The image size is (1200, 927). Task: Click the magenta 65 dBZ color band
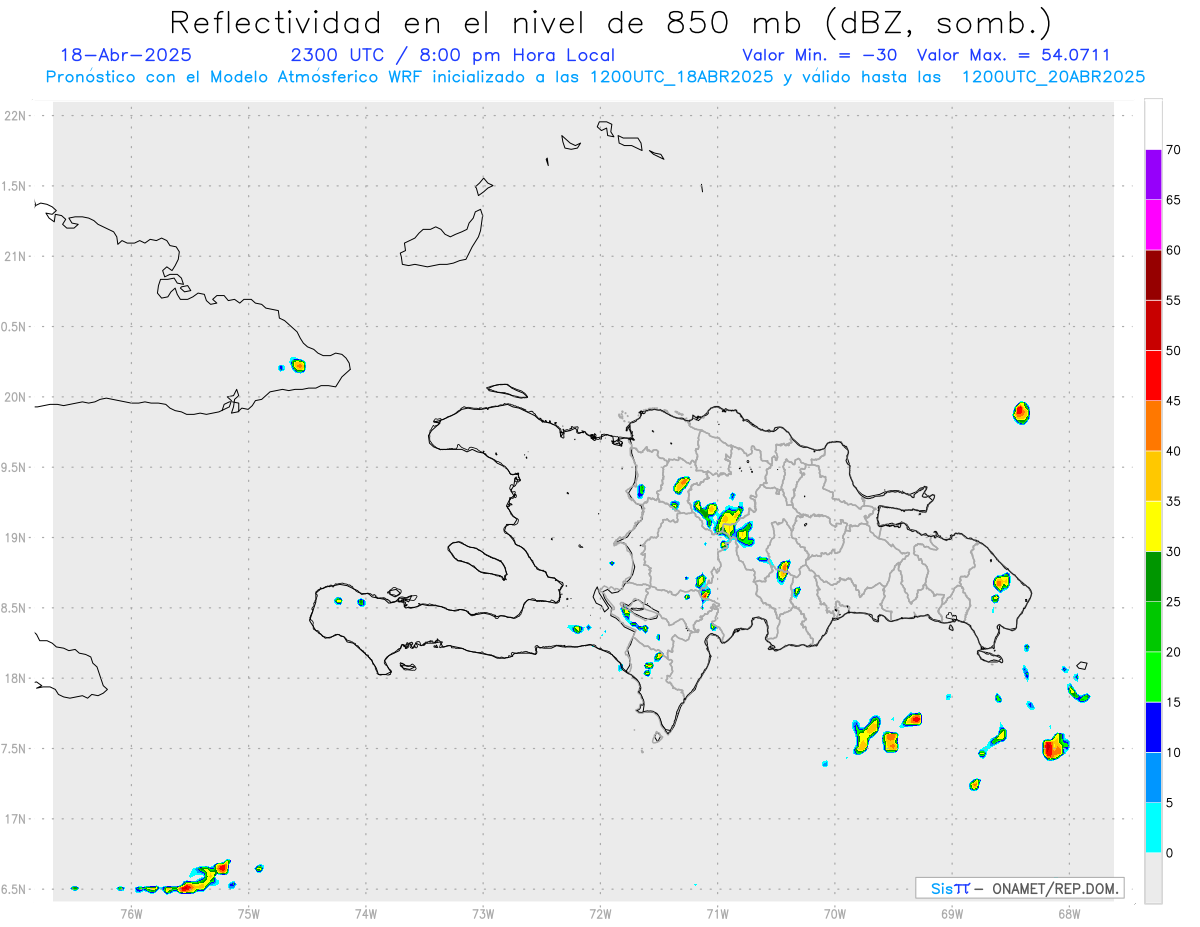1153,225
